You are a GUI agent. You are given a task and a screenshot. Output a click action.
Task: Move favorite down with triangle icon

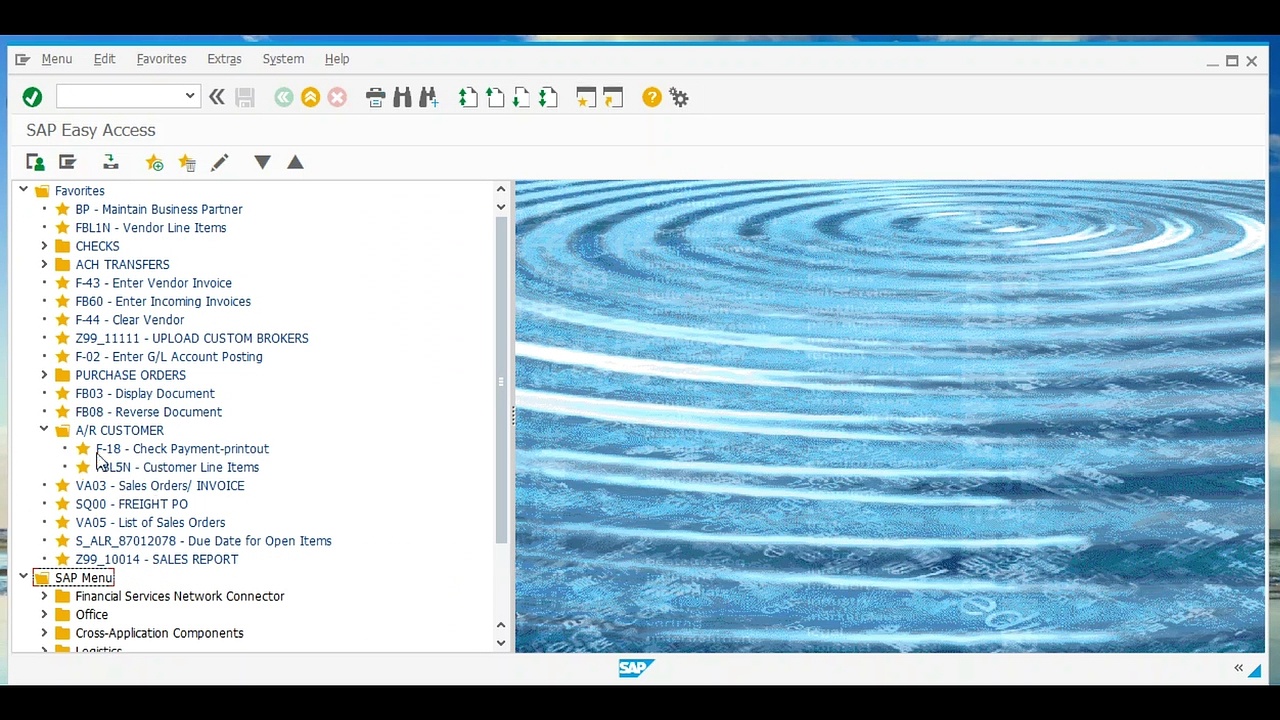point(262,162)
